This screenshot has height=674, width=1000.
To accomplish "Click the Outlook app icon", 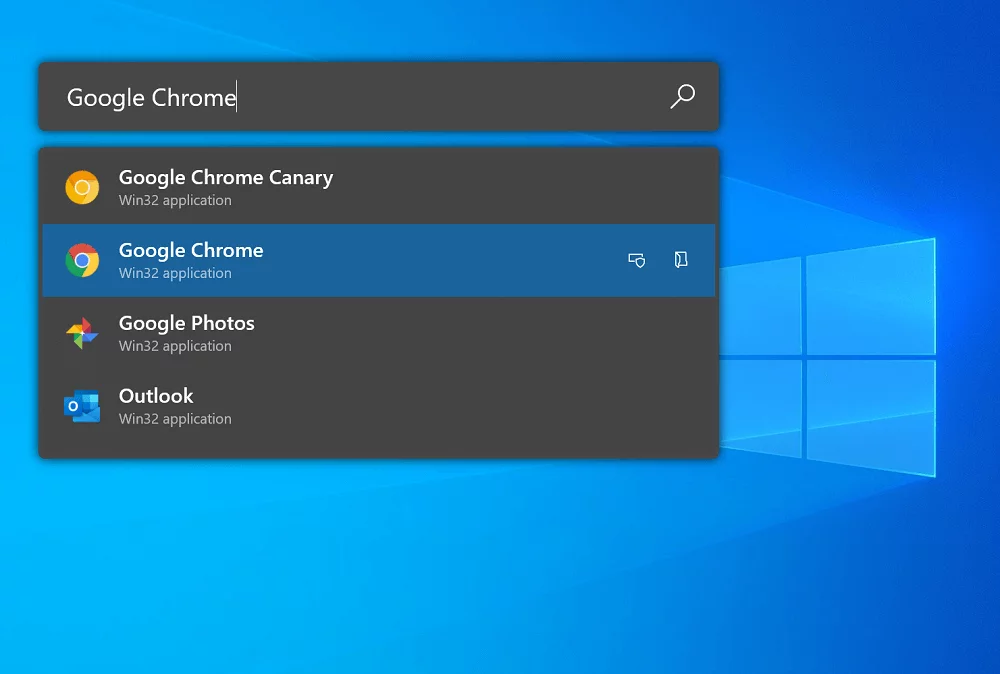I will pyautogui.click(x=82, y=406).
